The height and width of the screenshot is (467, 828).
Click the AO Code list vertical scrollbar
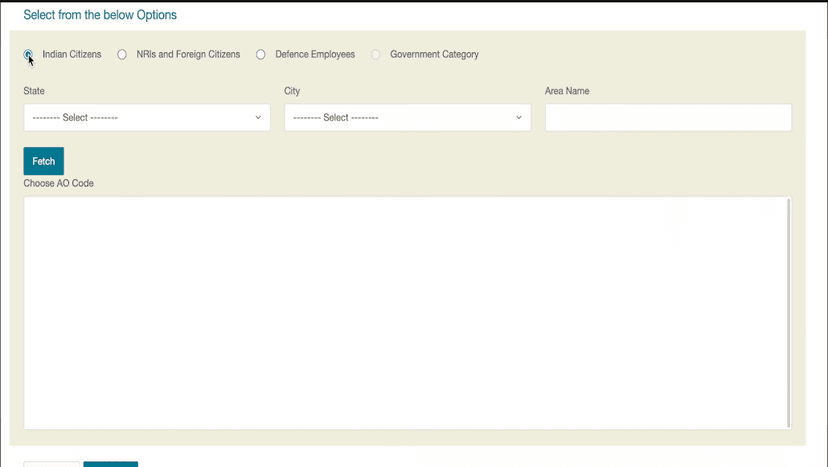pyautogui.click(x=789, y=312)
